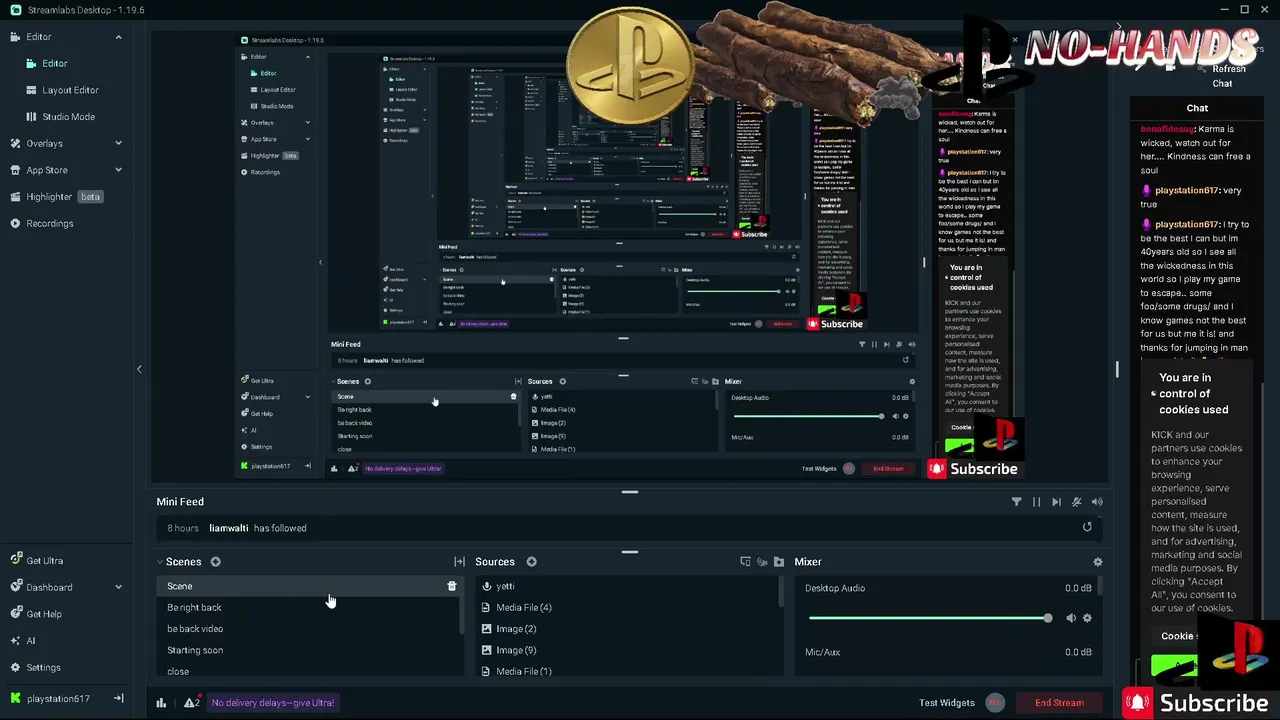Select the 'Media File (1)' source
The width and height of the screenshot is (1280, 720).
(x=626, y=671)
